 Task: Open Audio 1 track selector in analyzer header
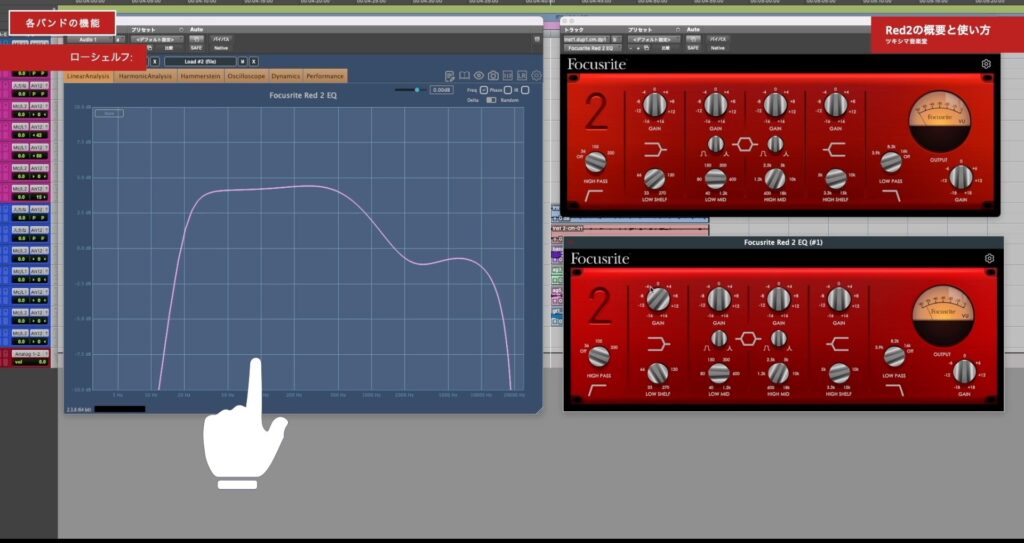pyautogui.click(x=89, y=40)
